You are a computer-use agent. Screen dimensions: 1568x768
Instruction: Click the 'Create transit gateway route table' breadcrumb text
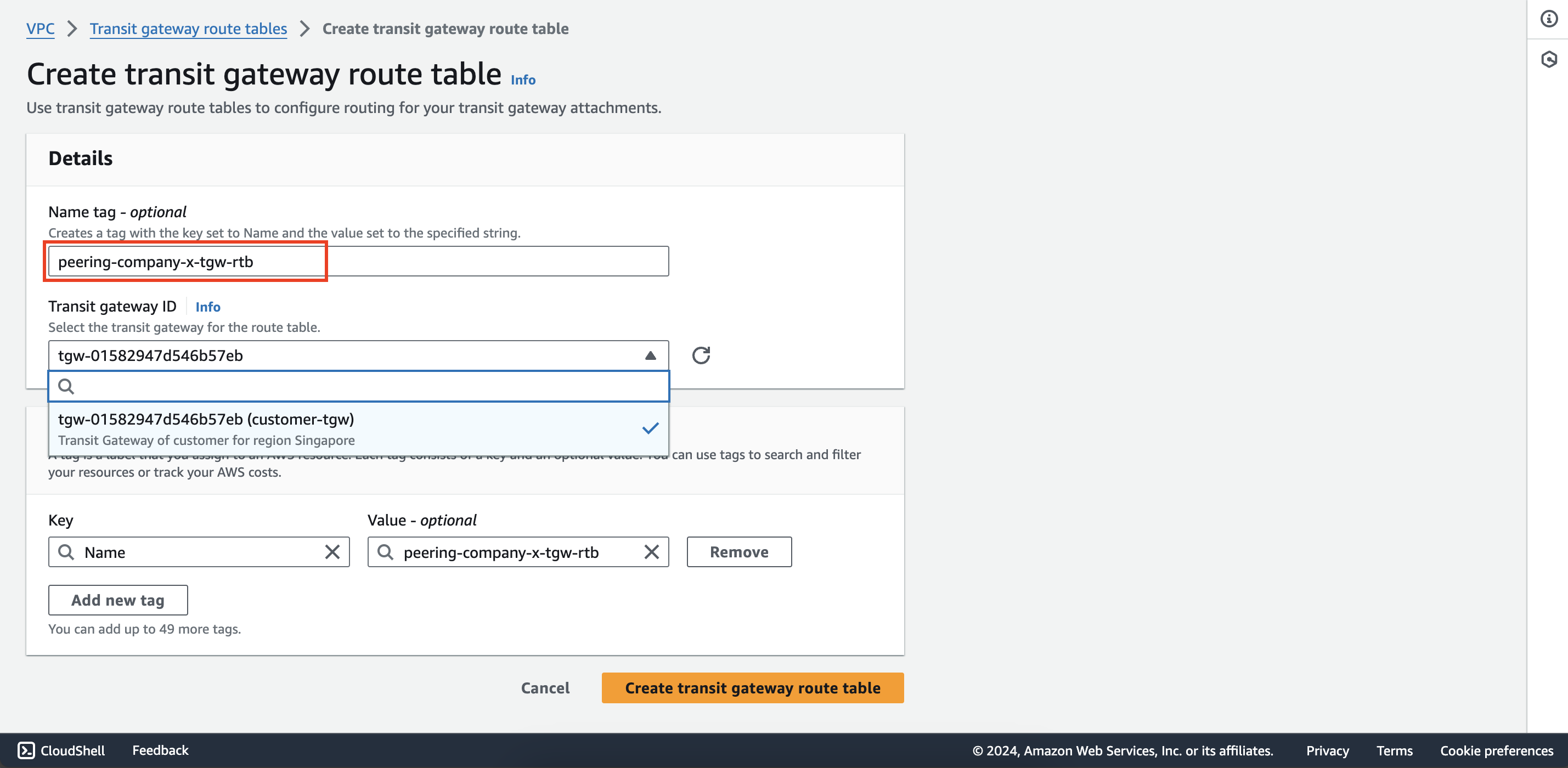click(445, 29)
